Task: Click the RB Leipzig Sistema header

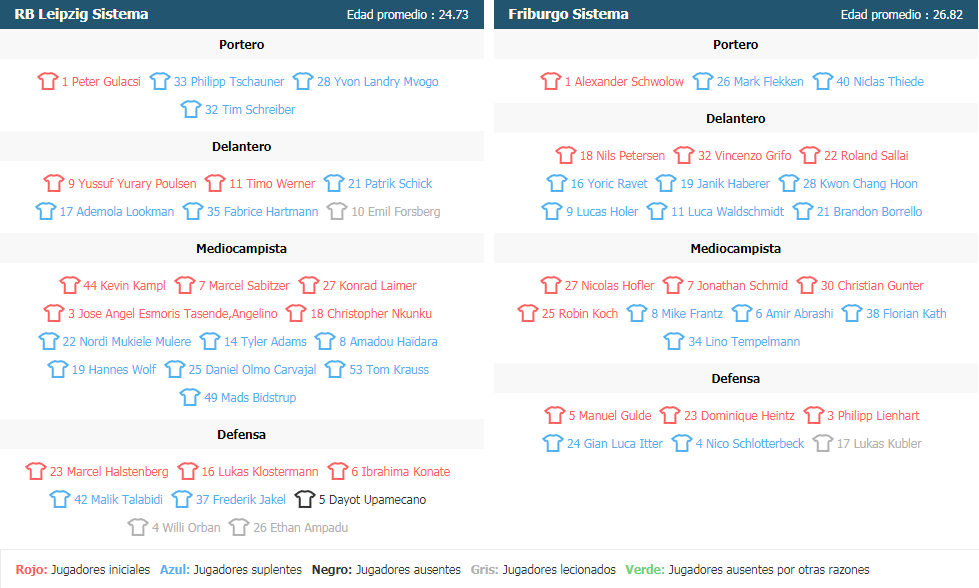Action: click(81, 14)
